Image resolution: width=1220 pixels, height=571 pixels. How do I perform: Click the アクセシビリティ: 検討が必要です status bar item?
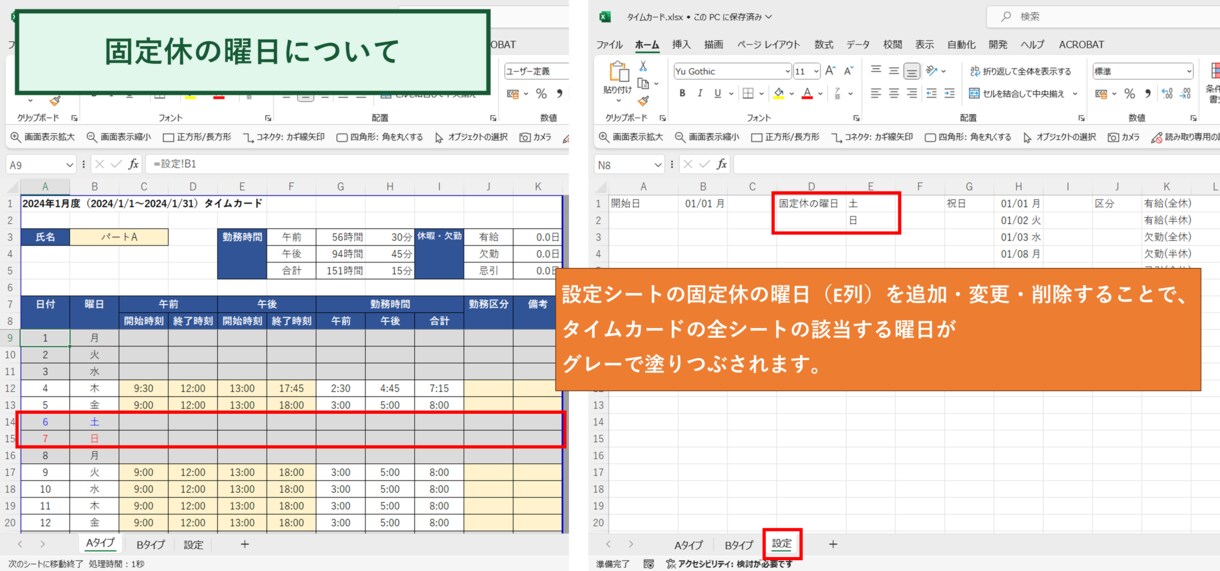730,564
